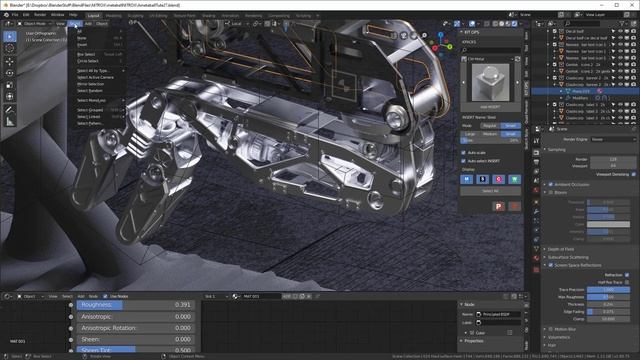This screenshot has width=640, height=360.
Task: Select the Measure ruler tool
Action: 10,121
